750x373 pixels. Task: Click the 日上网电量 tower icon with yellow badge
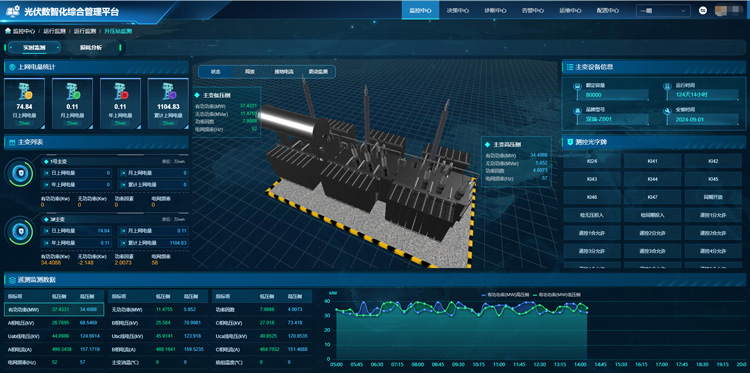24,91
